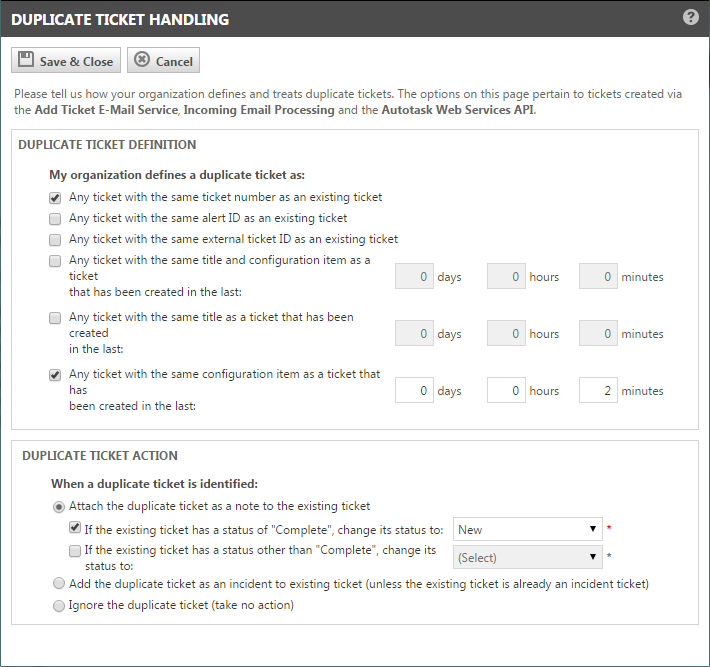Check same alert ID as existing ticket
Image resolution: width=710 pixels, height=667 pixels.
click(x=55, y=219)
